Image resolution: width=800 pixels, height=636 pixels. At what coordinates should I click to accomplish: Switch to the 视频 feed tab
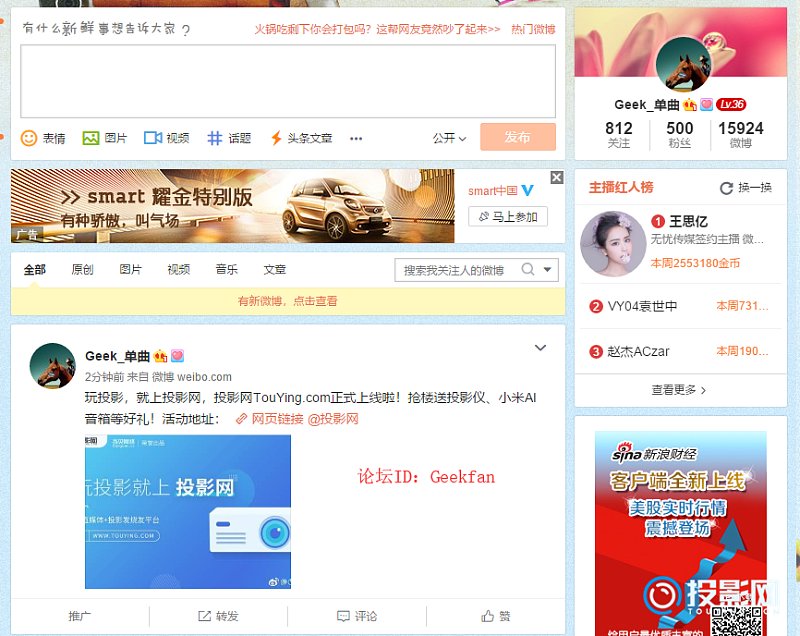[x=179, y=269]
